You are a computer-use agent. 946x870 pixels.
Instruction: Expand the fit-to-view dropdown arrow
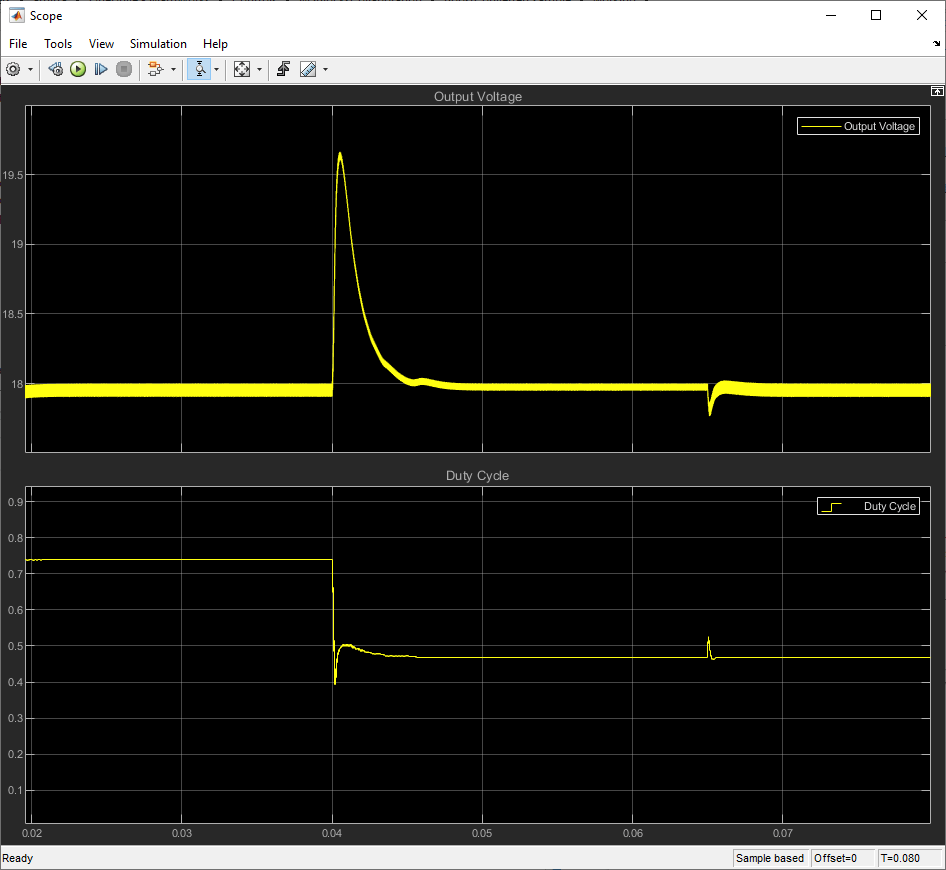coord(258,69)
